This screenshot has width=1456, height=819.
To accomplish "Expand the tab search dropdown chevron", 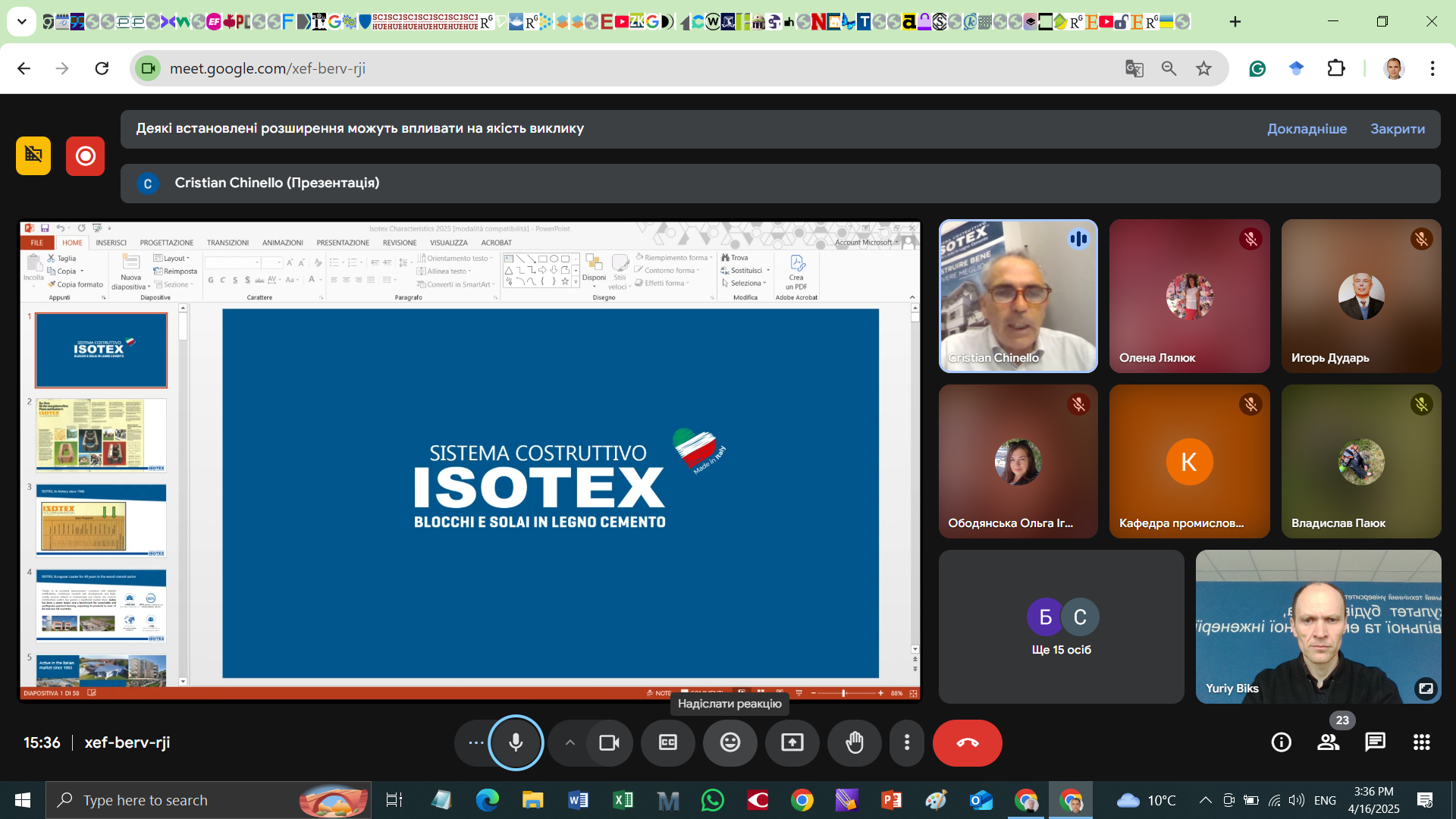I will [22, 21].
